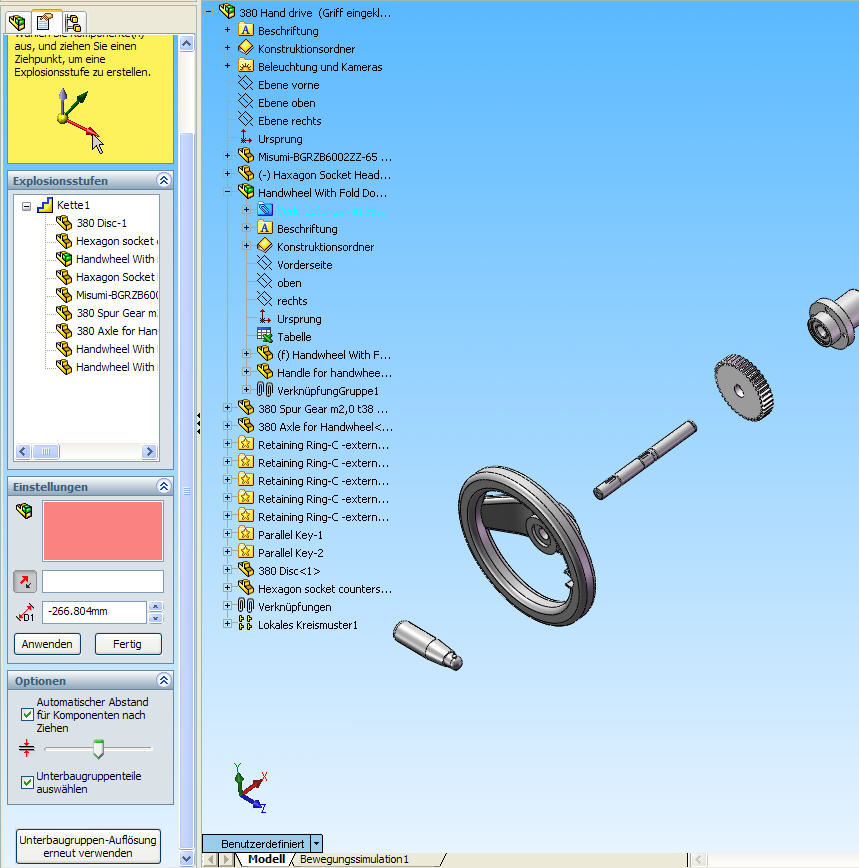Click the component spacing slider handle
The height and width of the screenshot is (868, 859).
98,749
